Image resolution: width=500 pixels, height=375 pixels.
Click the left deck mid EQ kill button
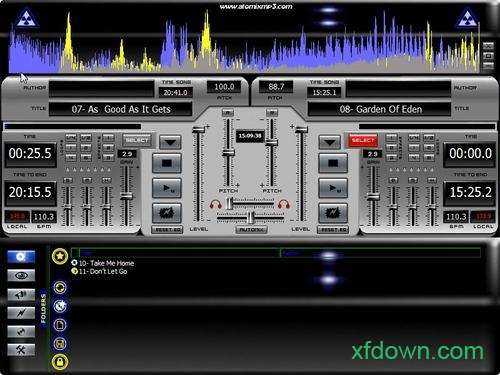point(87,180)
